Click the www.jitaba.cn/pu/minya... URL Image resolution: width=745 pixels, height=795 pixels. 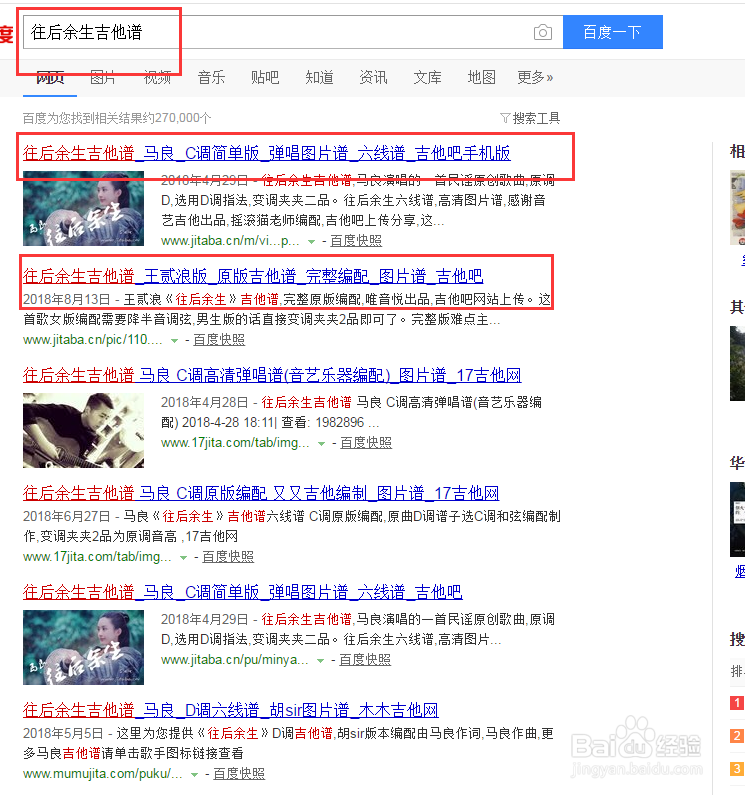pos(235,660)
